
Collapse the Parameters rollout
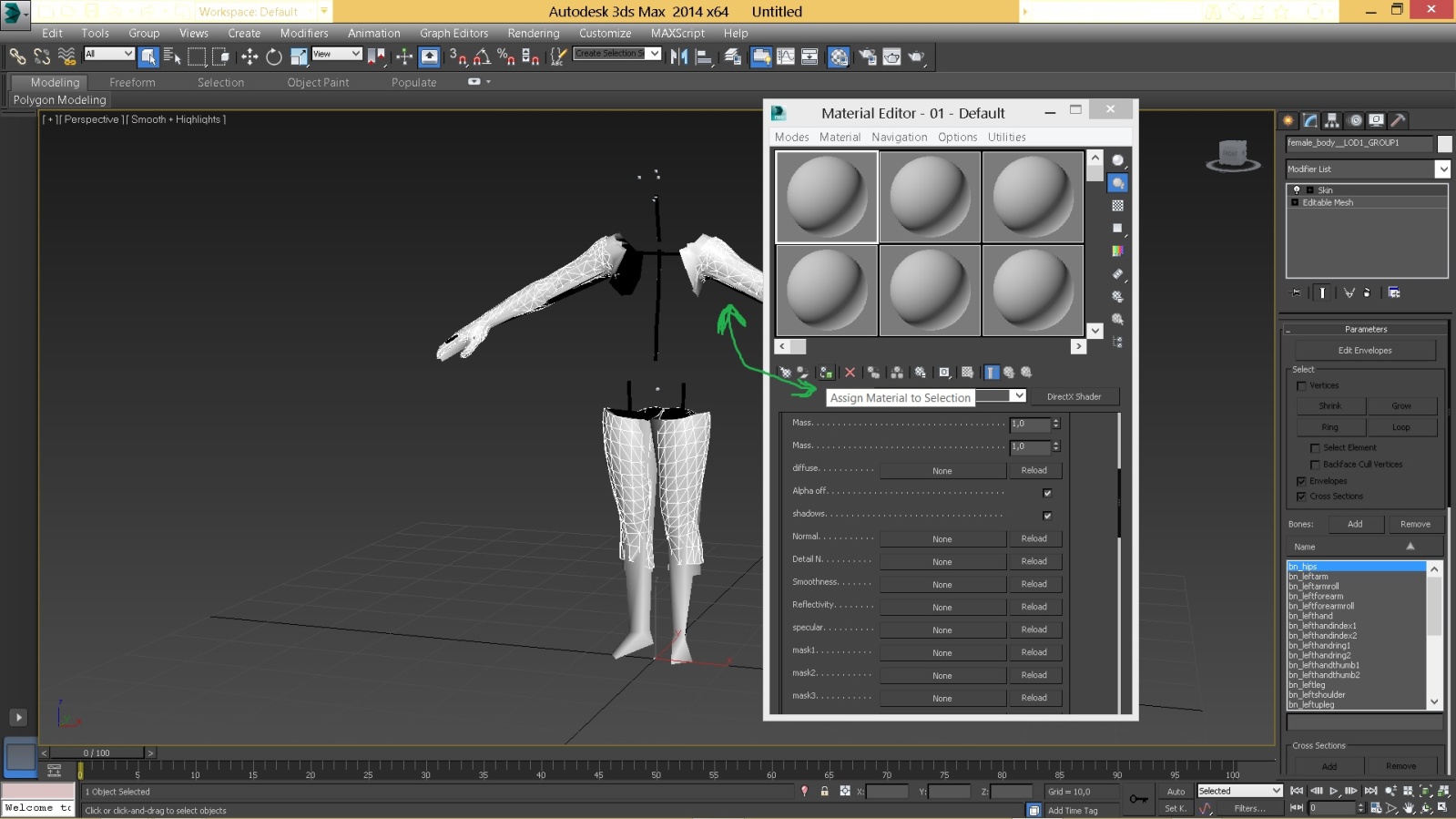tap(1366, 329)
